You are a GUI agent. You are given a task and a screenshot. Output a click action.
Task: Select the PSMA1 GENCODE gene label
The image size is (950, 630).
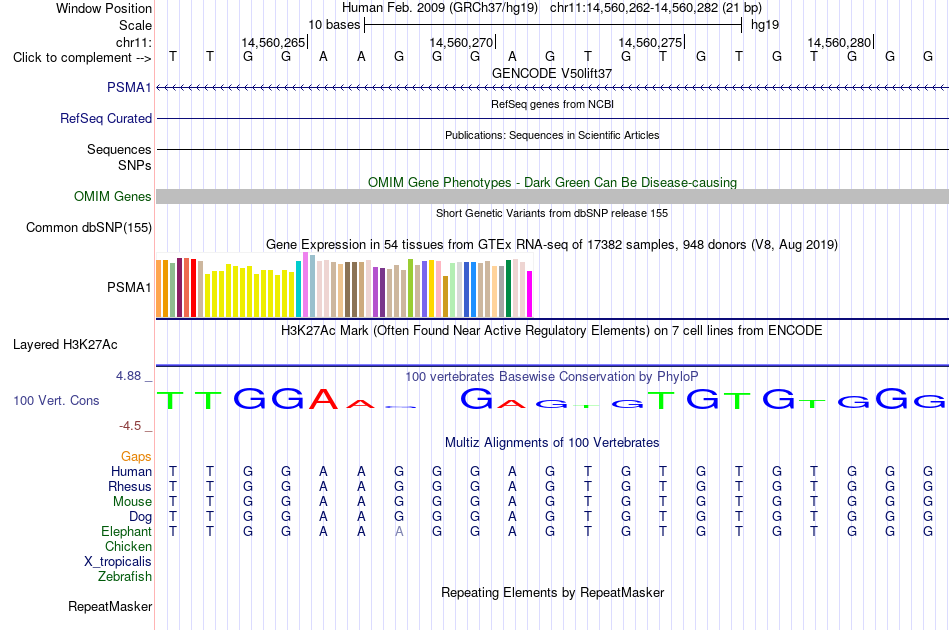[x=129, y=87]
